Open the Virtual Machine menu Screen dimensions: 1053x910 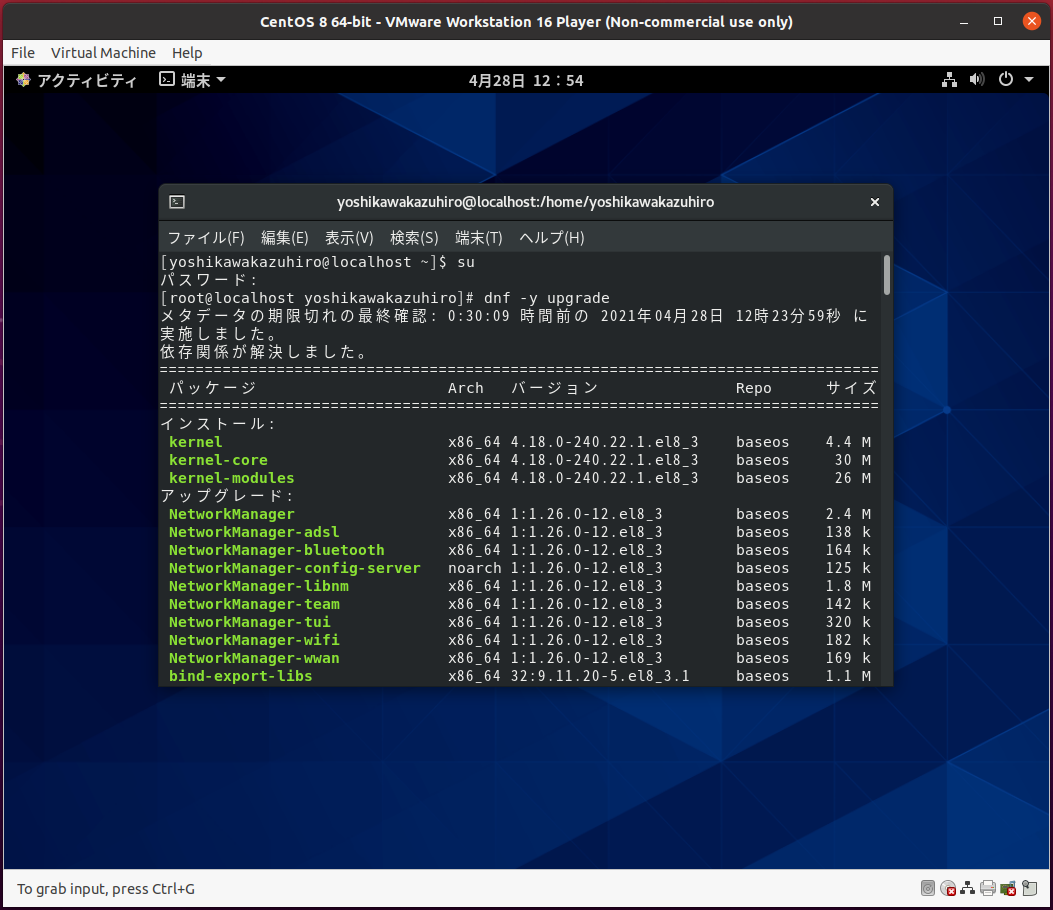(103, 53)
